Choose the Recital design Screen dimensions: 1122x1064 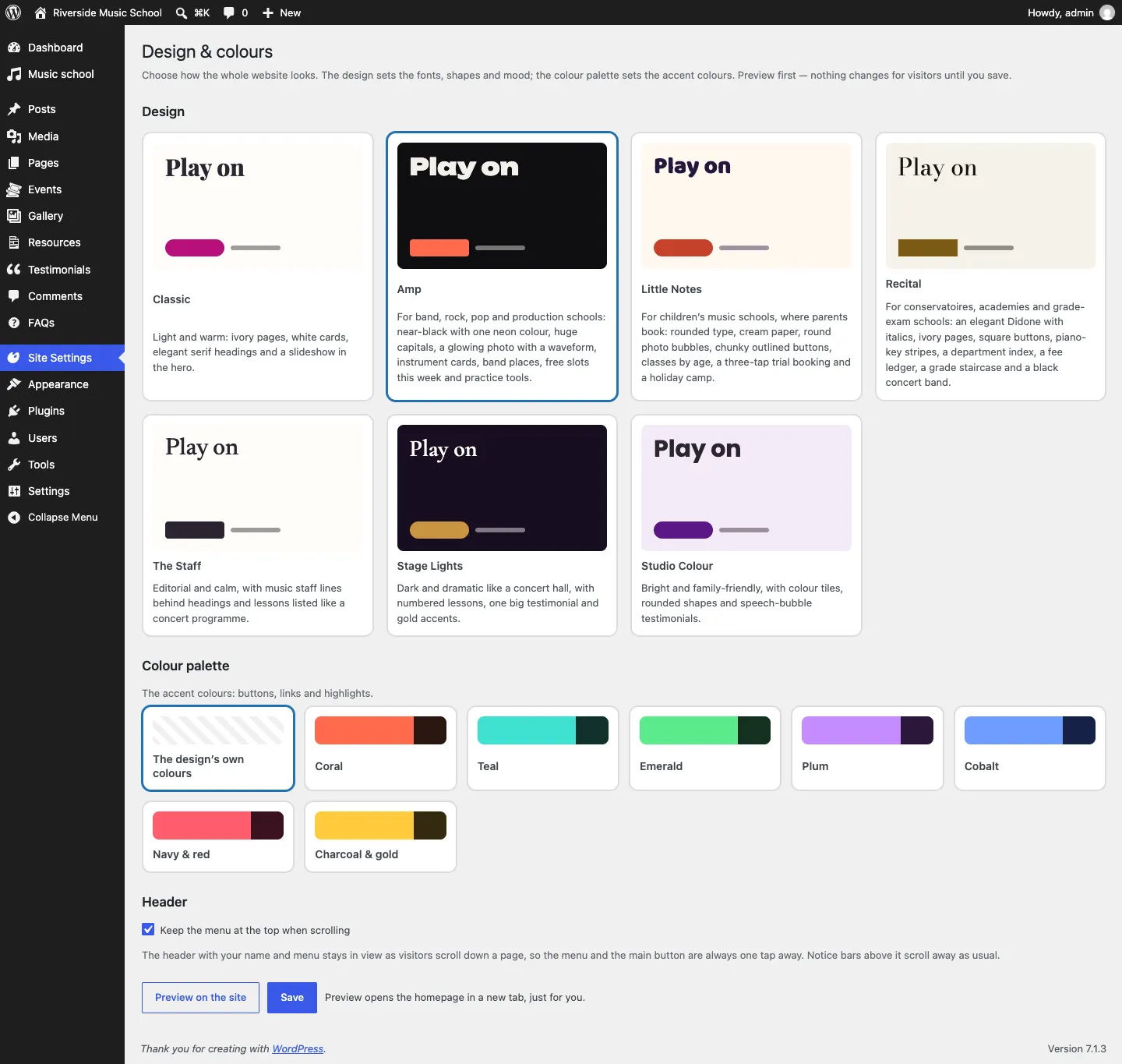(x=990, y=267)
